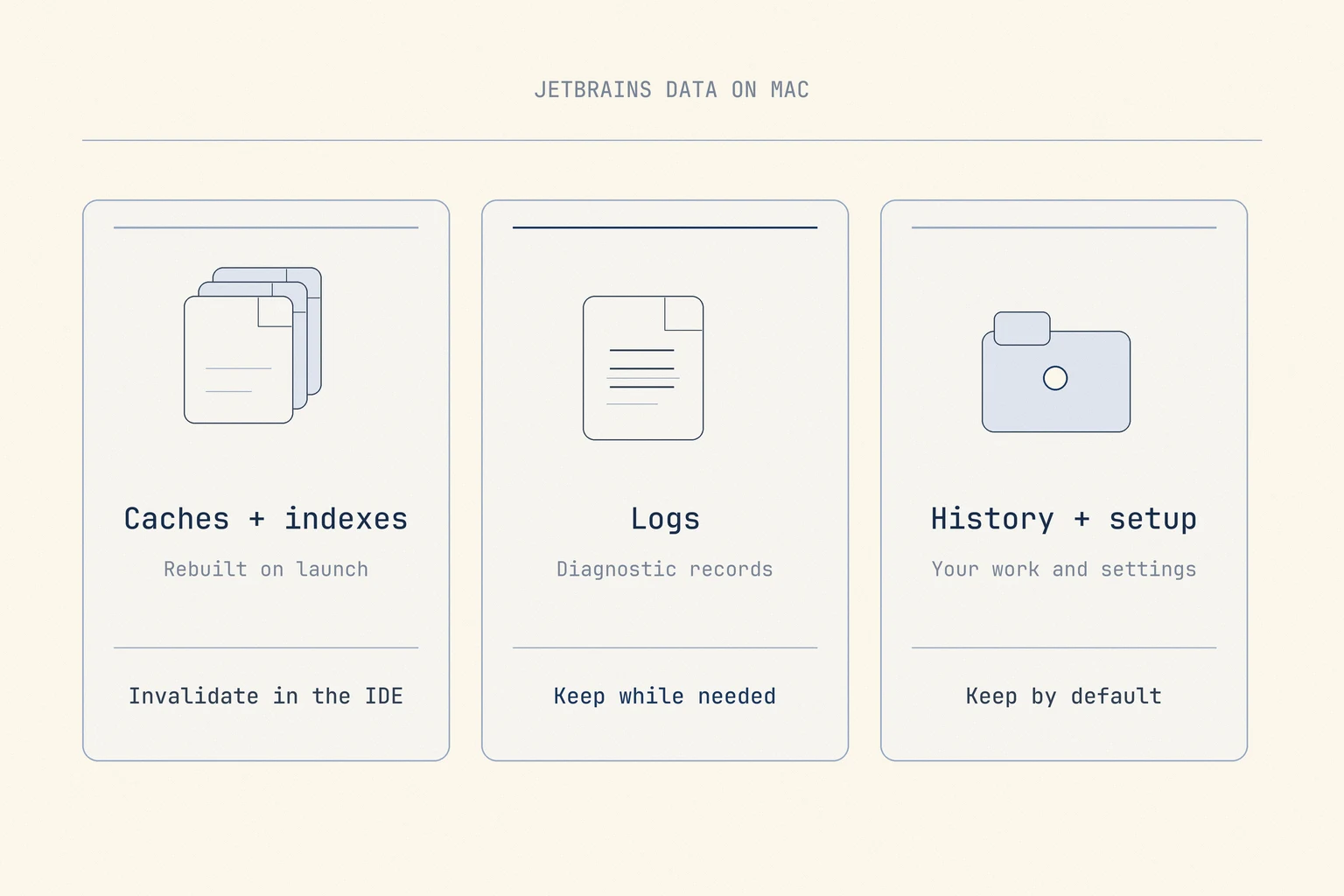The image size is (1344, 896).
Task: Click the 'Diagnostic records' subtitle
Action: [x=665, y=570]
